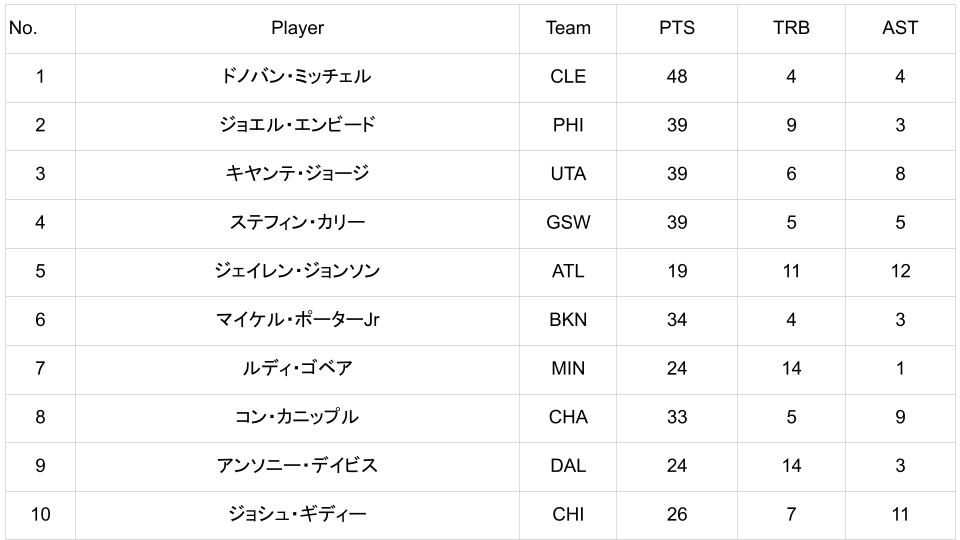Click the Team column header
The width and height of the screenshot is (960, 540).
point(568,28)
